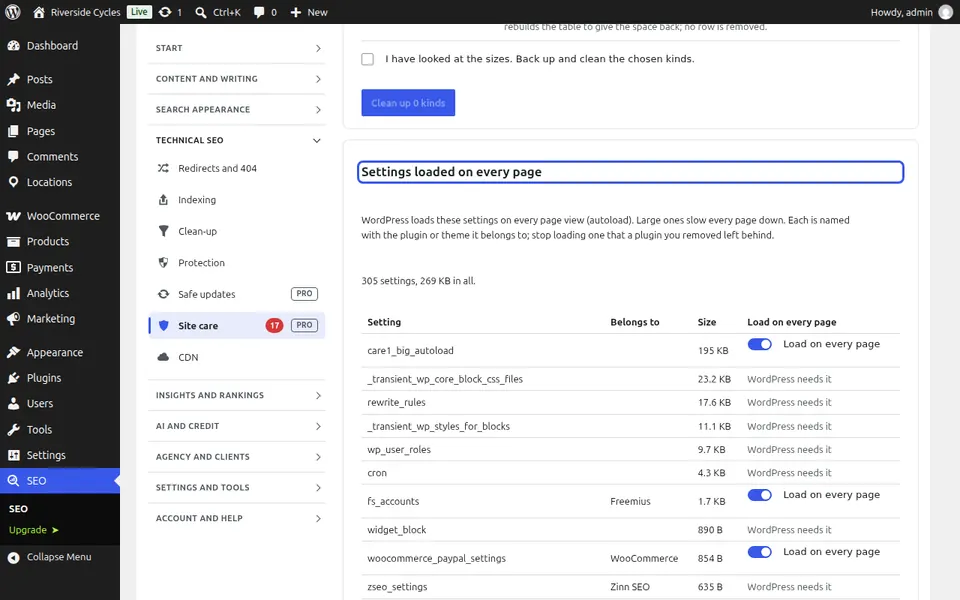This screenshot has height=600, width=960.
Task: Open the Ctrl+K search in admin bar
Action: (x=218, y=12)
